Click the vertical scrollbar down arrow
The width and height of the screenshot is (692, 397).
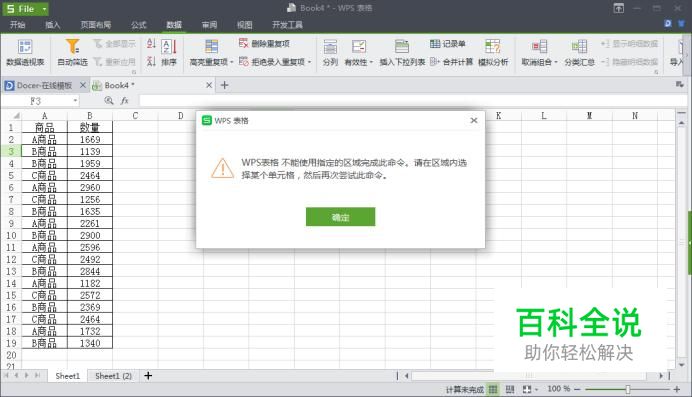pyautogui.click(x=681, y=365)
